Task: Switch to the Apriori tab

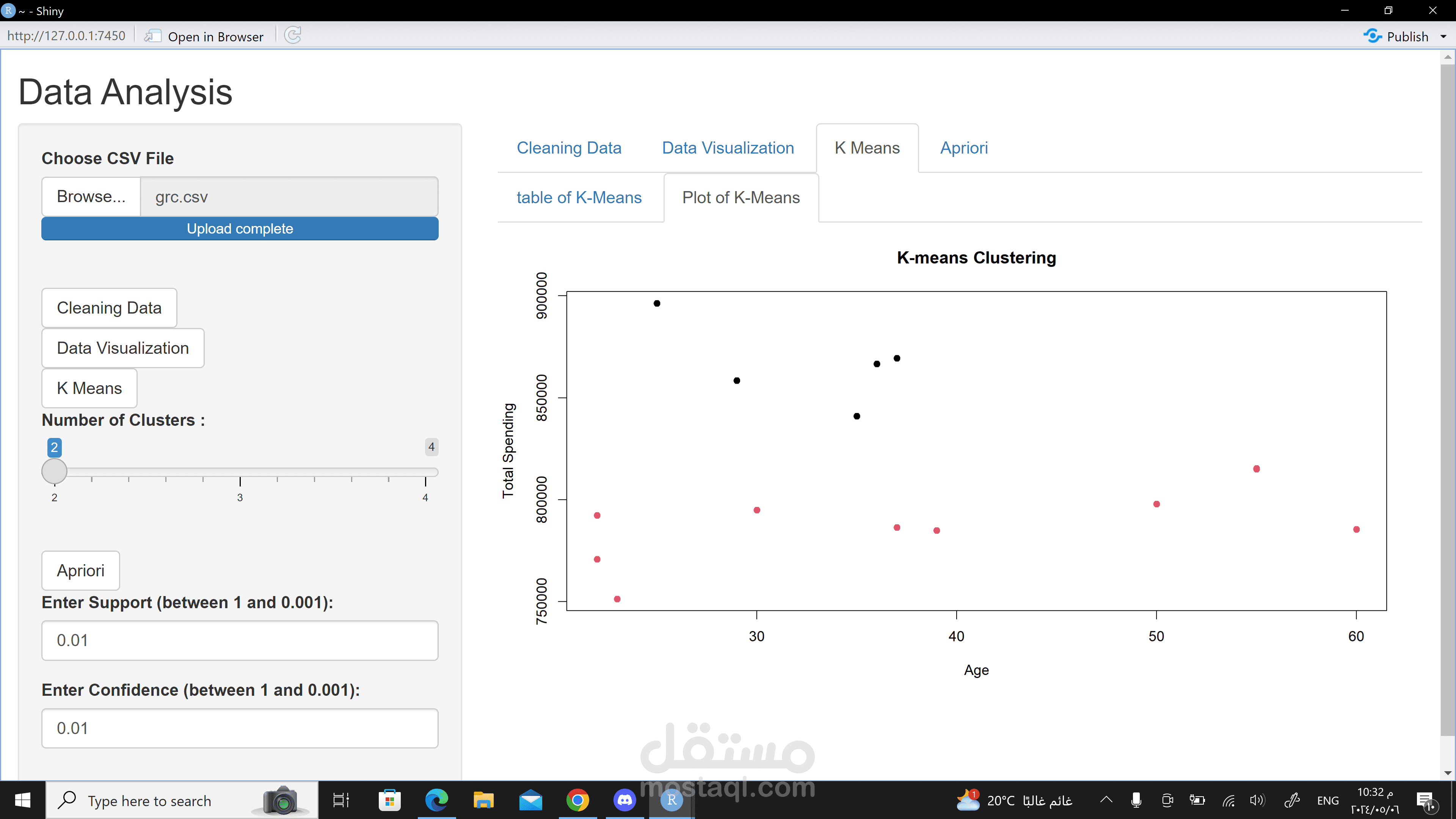Action: click(964, 148)
